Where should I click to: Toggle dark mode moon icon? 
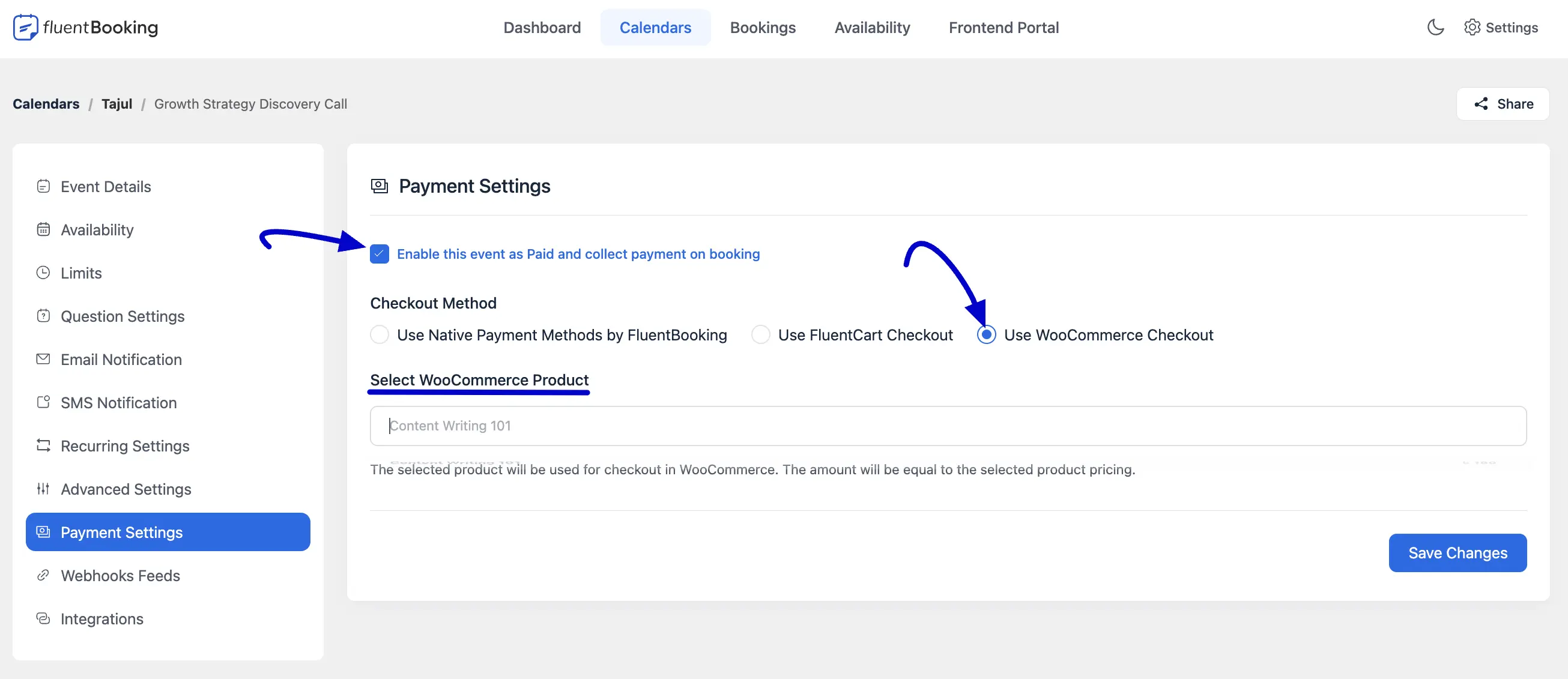pyautogui.click(x=1435, y=28)
